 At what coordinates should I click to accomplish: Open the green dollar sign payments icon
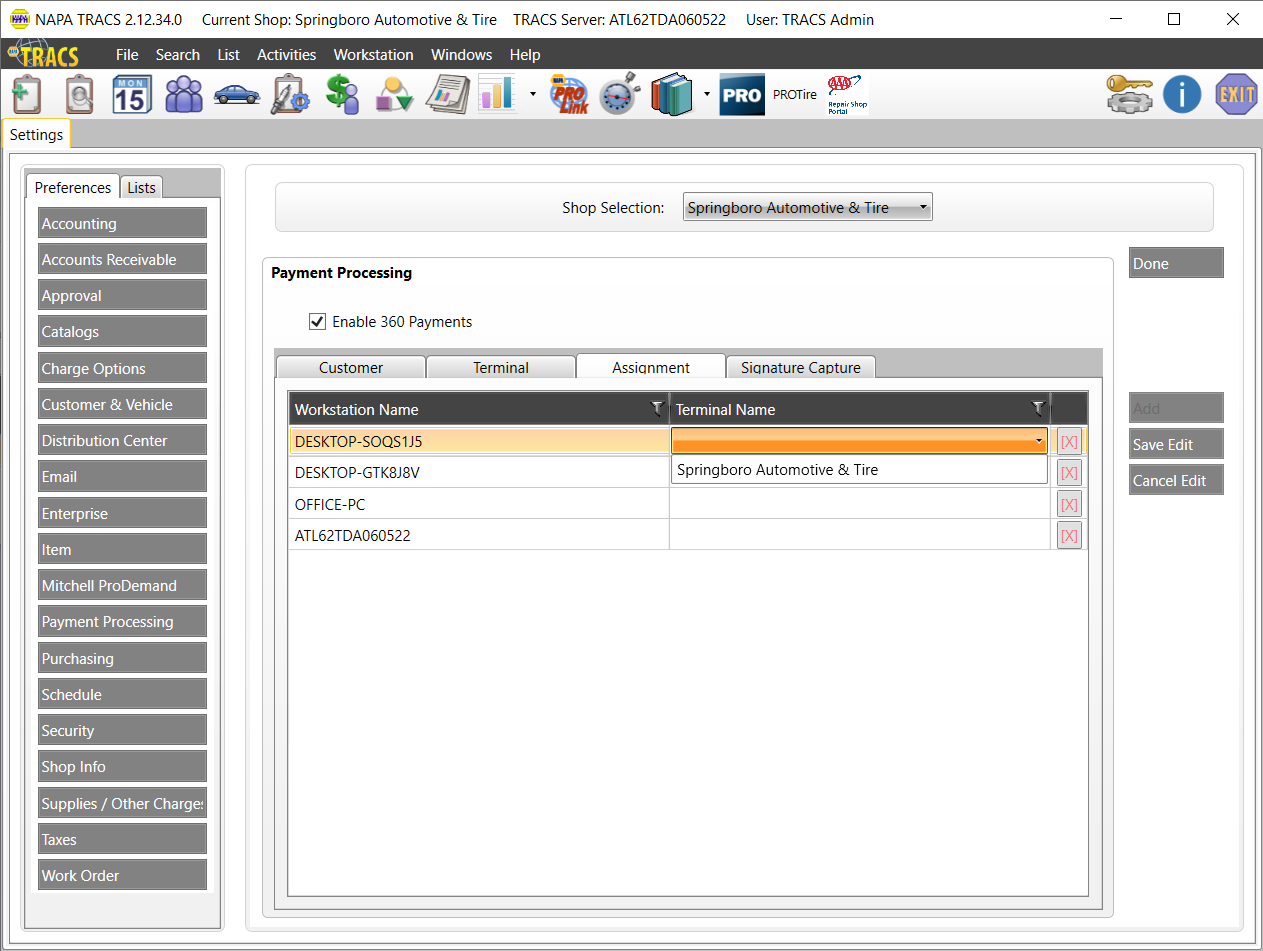click(342, 95)
